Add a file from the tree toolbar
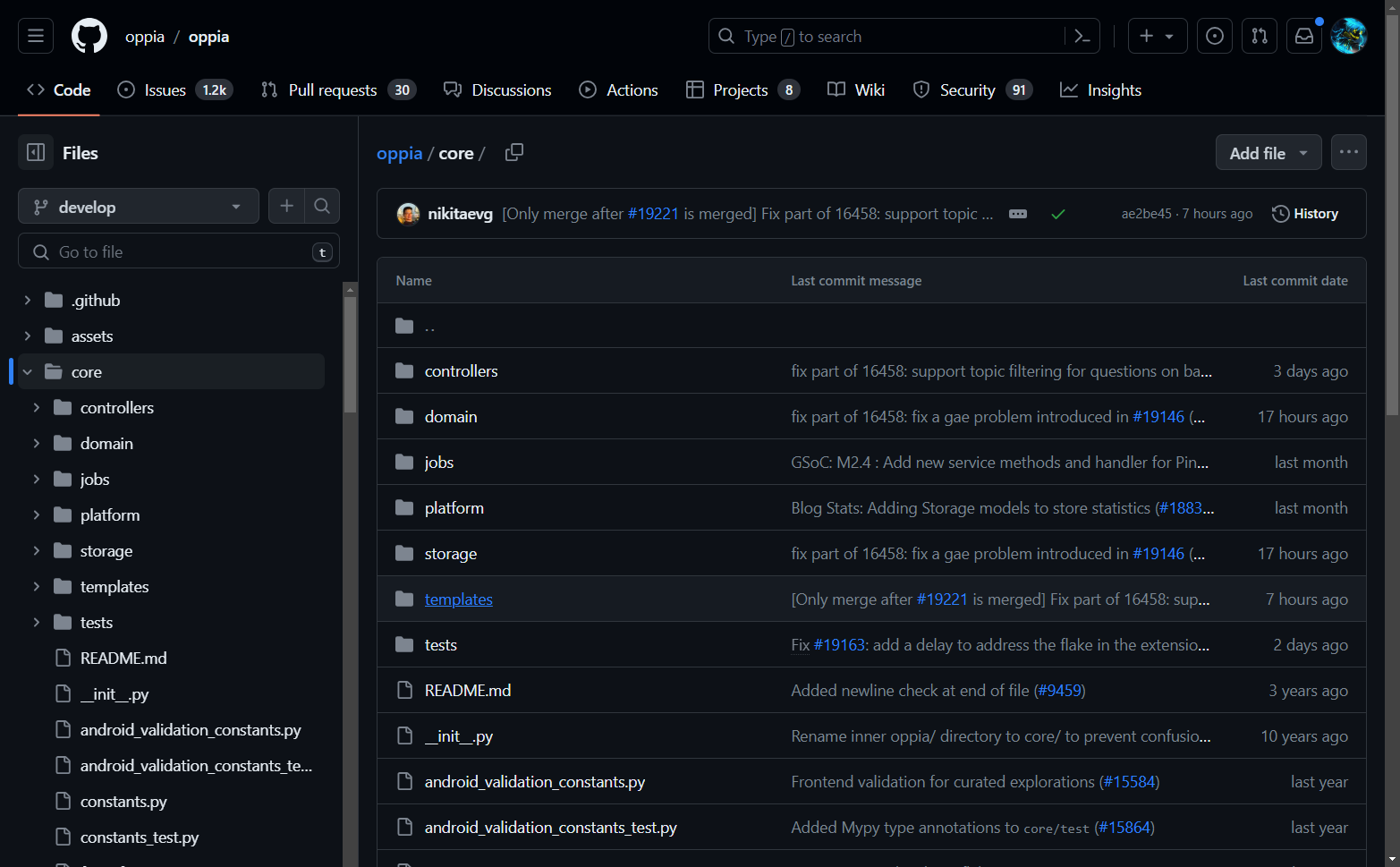1400x867 pixels. coord(286,207)
